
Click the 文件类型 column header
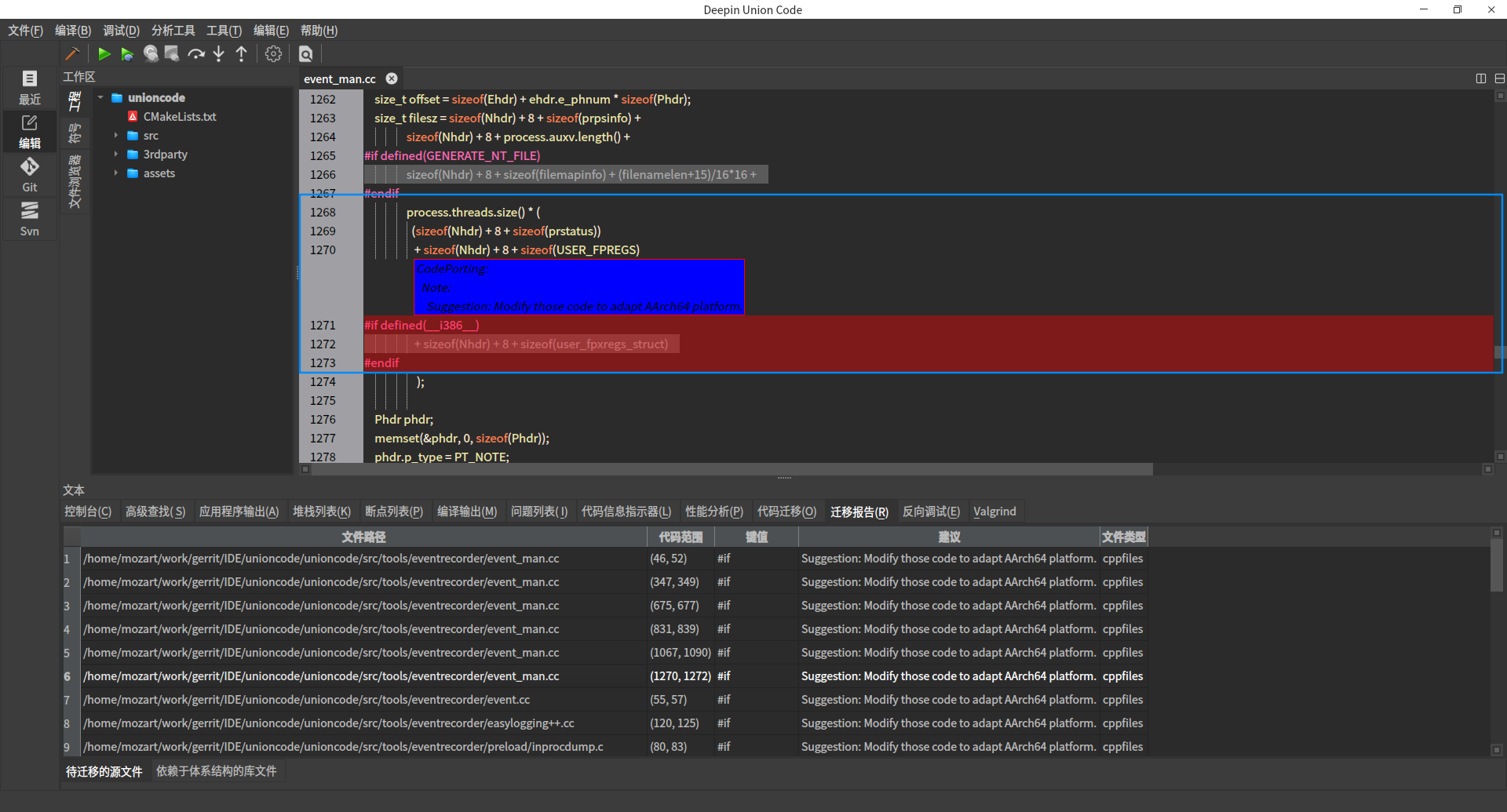tap(1123, 537)
